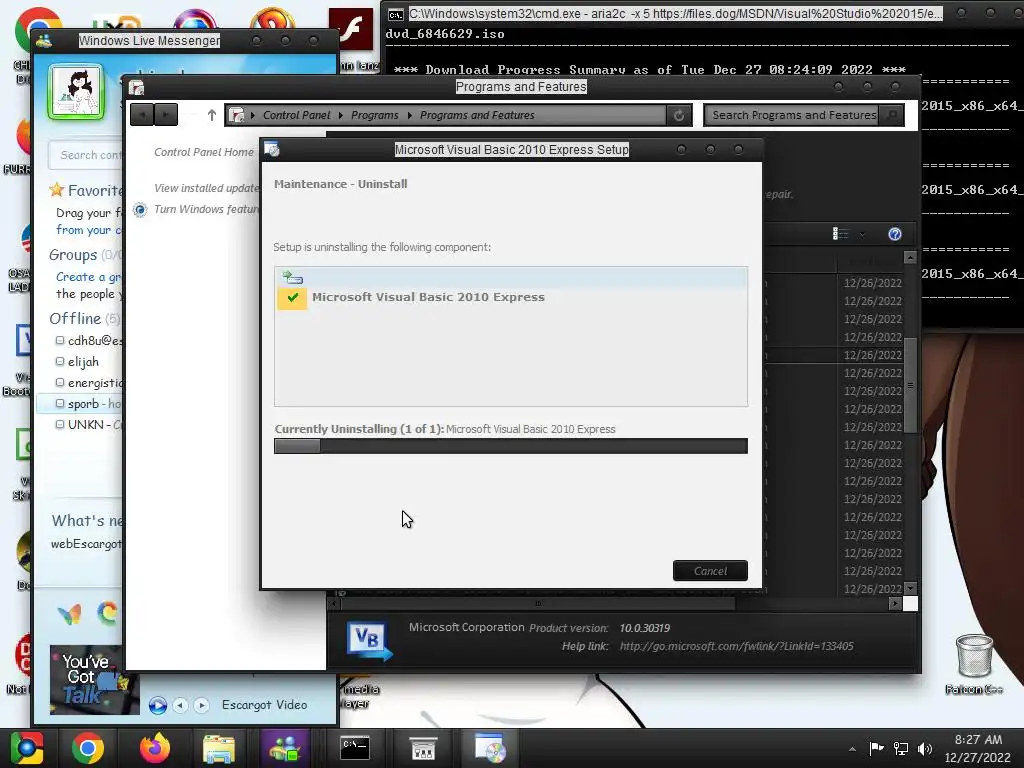Viewport: 1024px width, 768px height.
Task: Open the Microsoft help link URL
Action: (x=736, y=646)
